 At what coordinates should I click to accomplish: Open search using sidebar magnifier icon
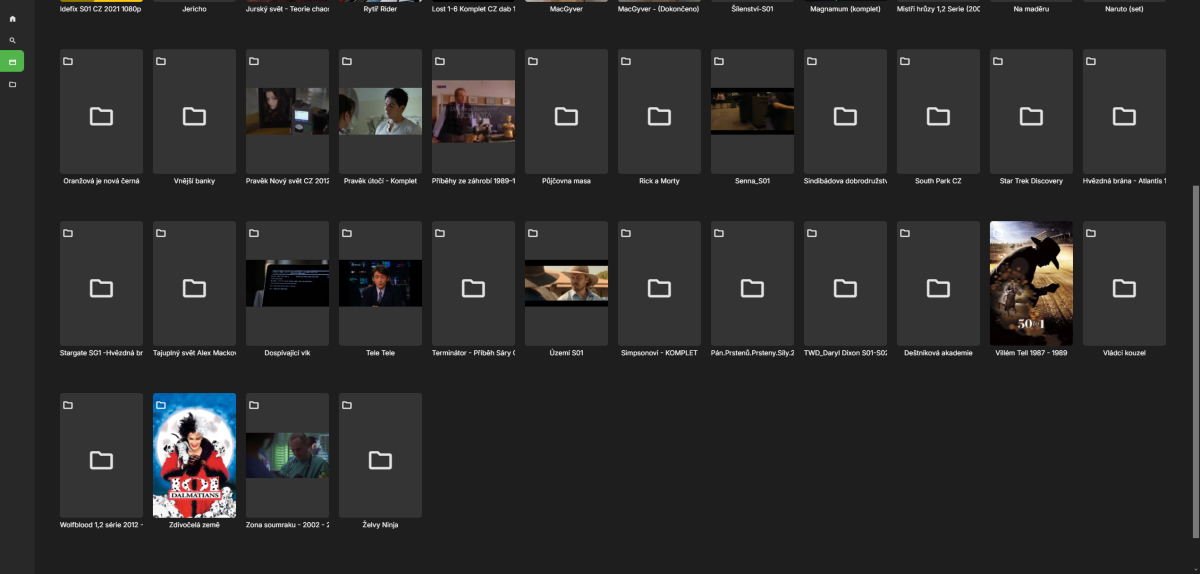click(x=12, y=41)
